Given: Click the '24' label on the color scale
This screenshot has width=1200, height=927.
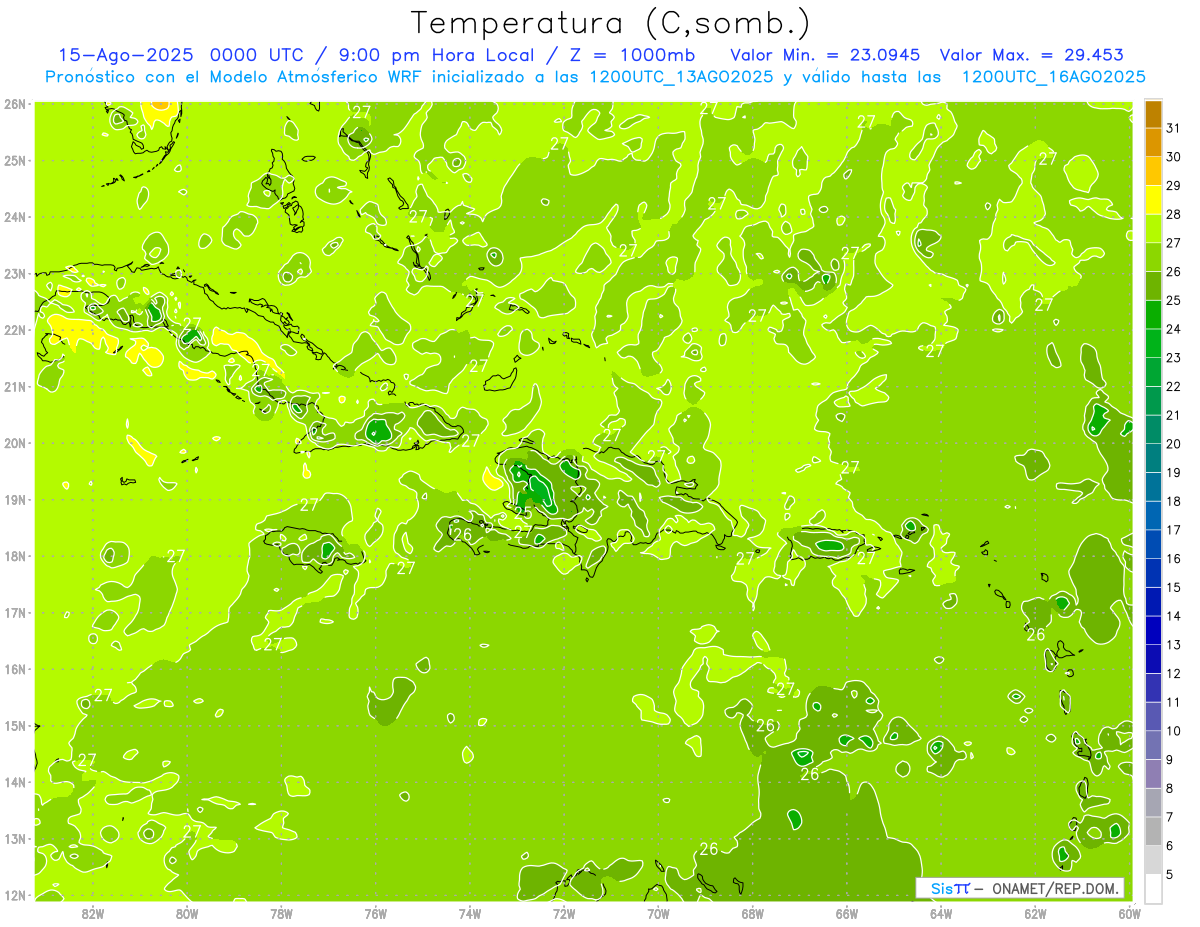Looking at the screenshot, I should (x=1174, y=328).
